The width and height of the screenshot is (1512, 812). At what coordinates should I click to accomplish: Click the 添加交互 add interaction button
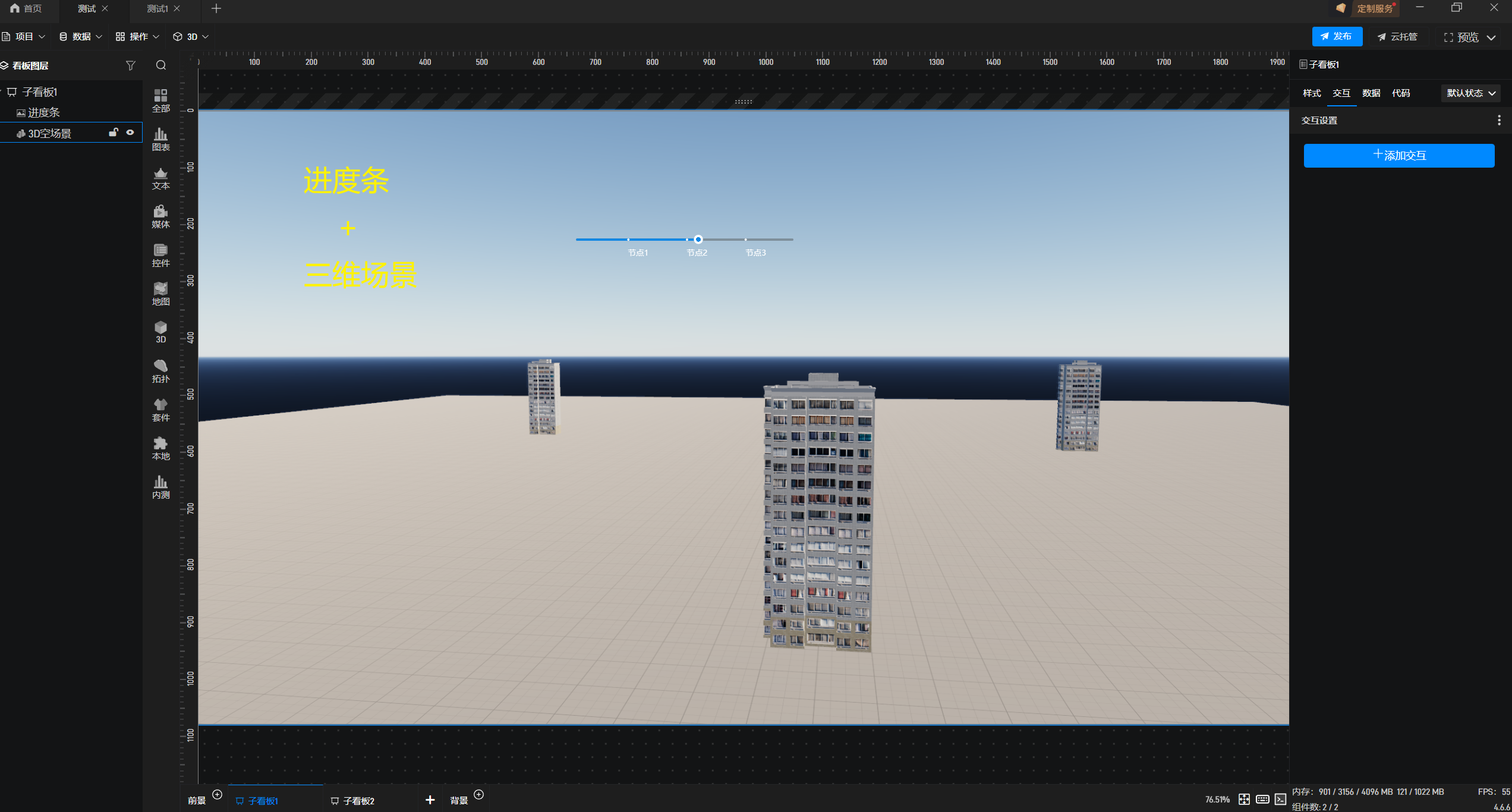pos(1398,156)
